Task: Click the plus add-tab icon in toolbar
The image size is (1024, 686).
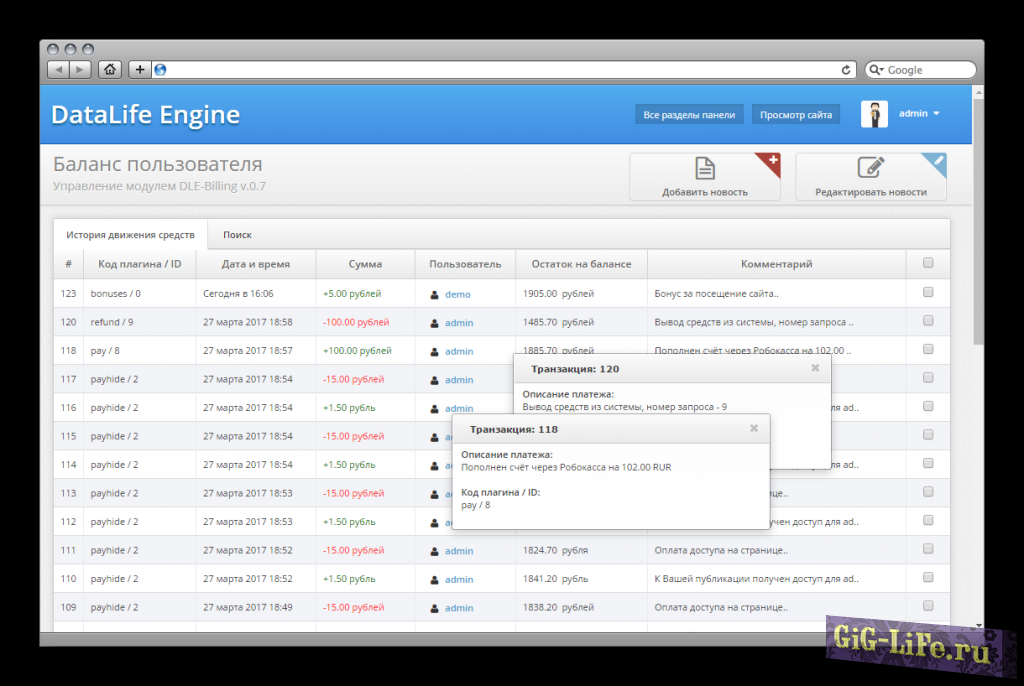Action: click(x=140, y=70)
